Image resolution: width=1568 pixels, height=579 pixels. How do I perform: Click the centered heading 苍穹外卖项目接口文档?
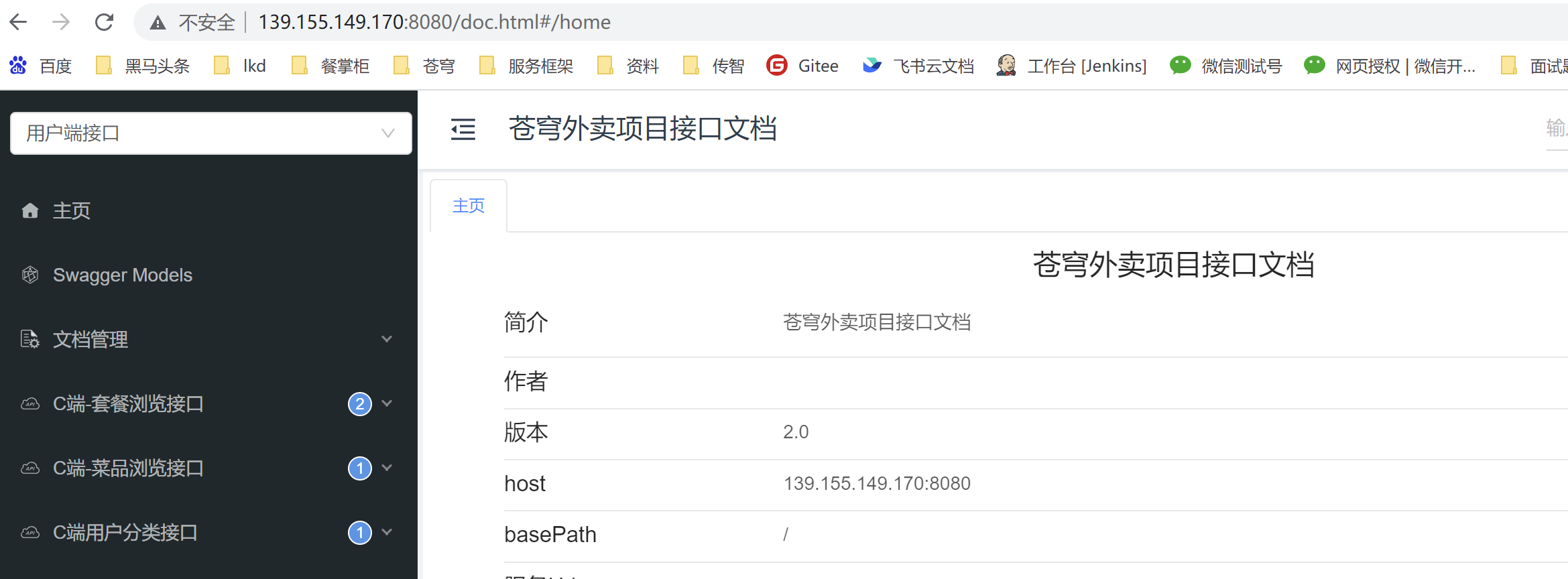pos(1173,265)
